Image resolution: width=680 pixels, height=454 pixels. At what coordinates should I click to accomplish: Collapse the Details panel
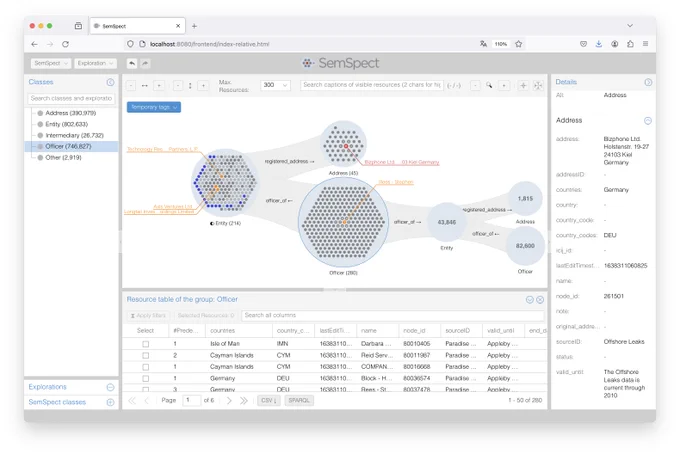coord(648,82)
